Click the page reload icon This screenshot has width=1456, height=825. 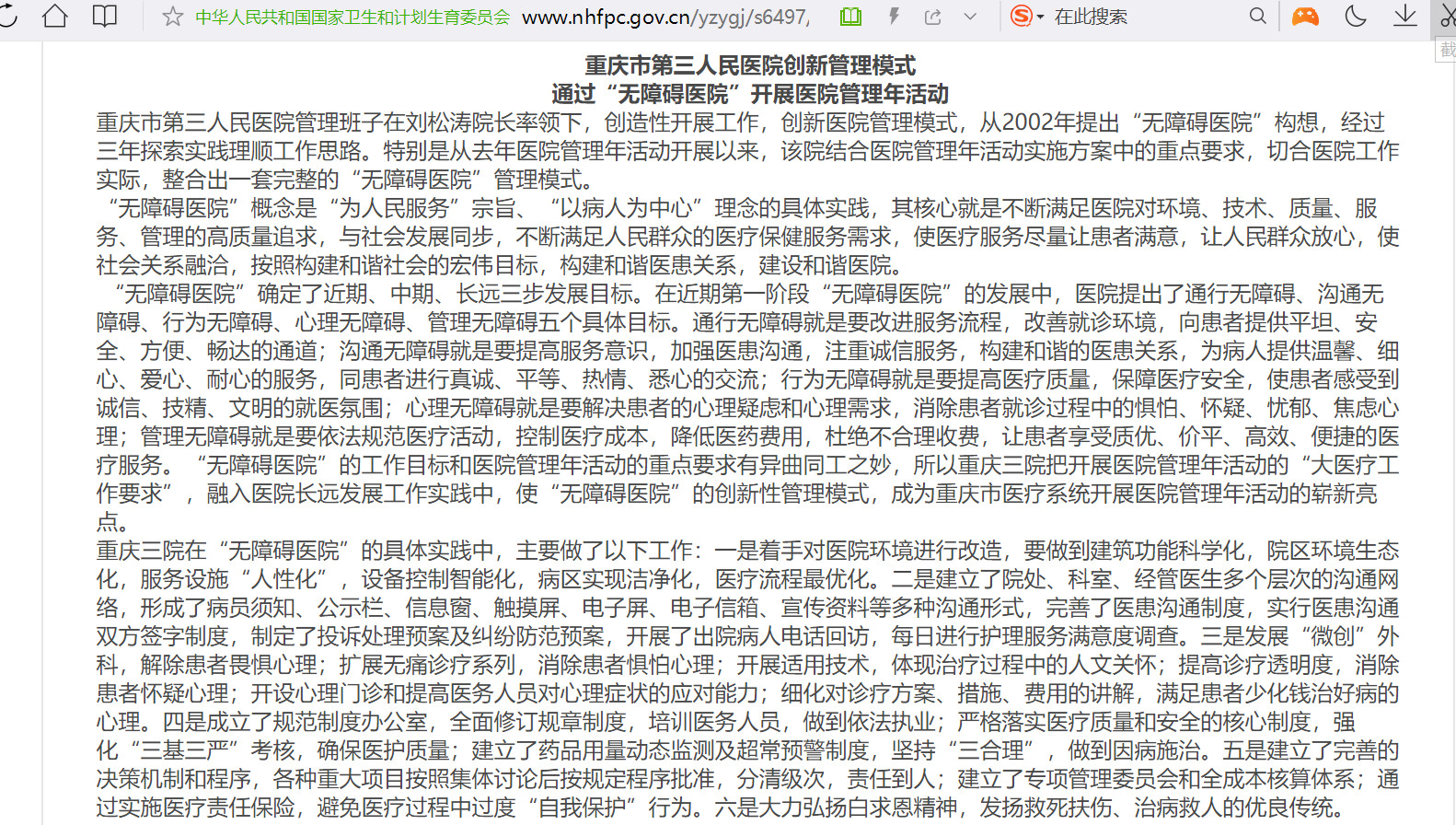(x=7, y=17)
